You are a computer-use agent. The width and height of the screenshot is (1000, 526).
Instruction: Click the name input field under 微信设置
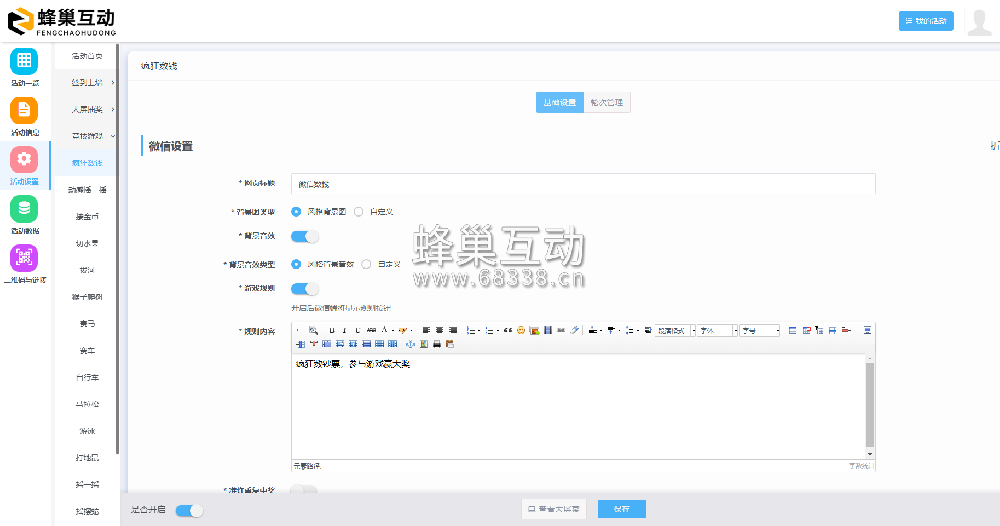pos(583,184)
